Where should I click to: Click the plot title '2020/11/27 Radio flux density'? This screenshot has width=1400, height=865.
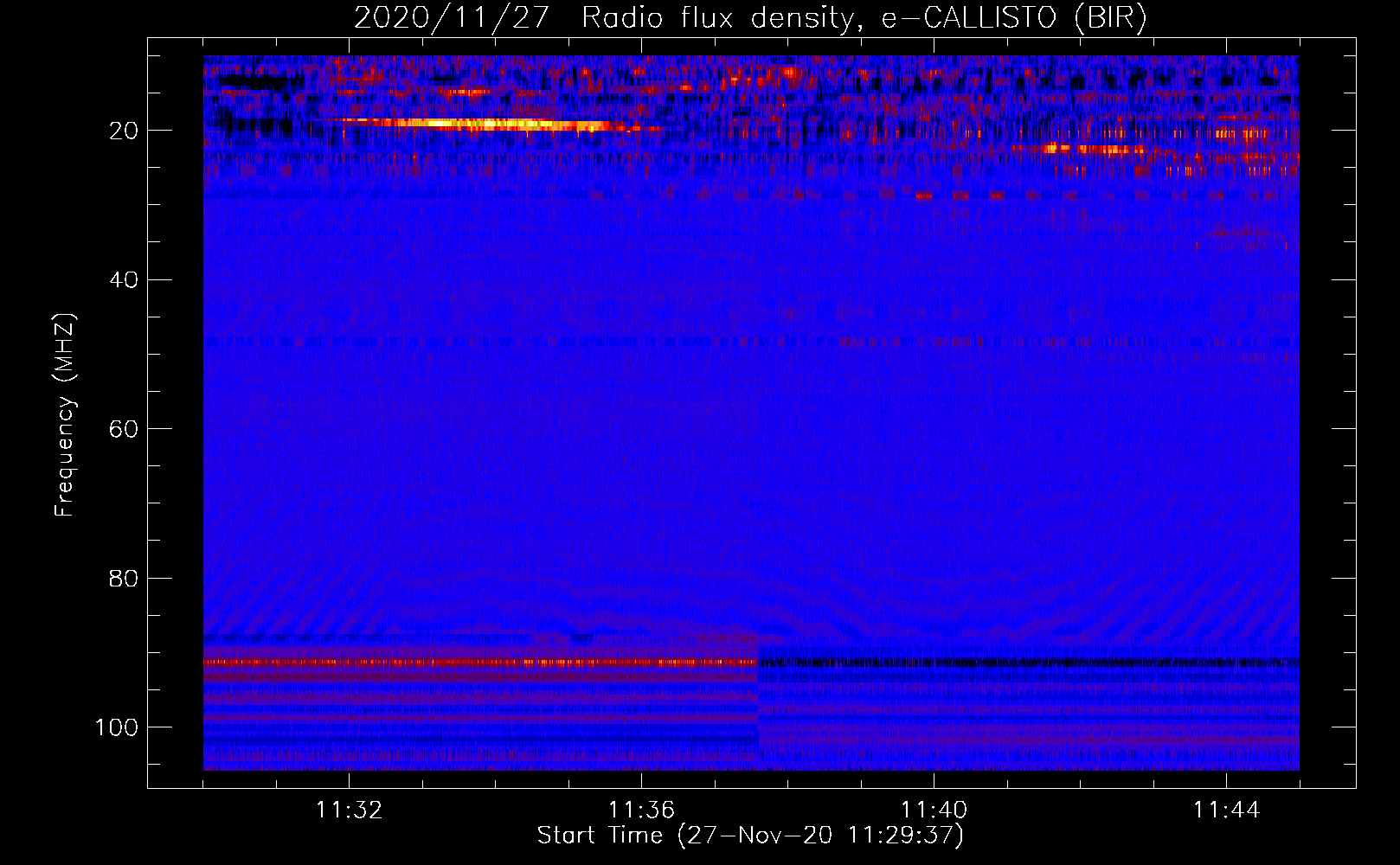coord(750,18)
